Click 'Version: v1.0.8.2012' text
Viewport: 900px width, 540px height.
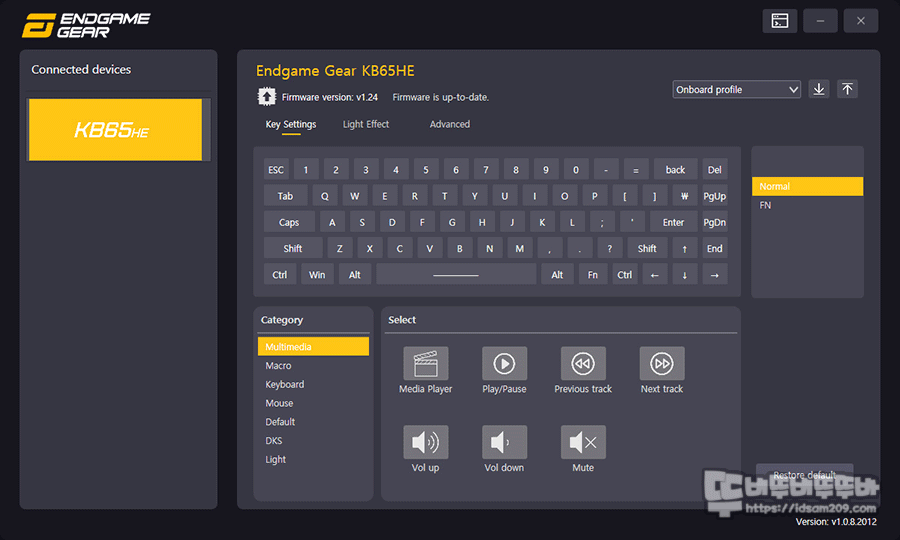836,522
